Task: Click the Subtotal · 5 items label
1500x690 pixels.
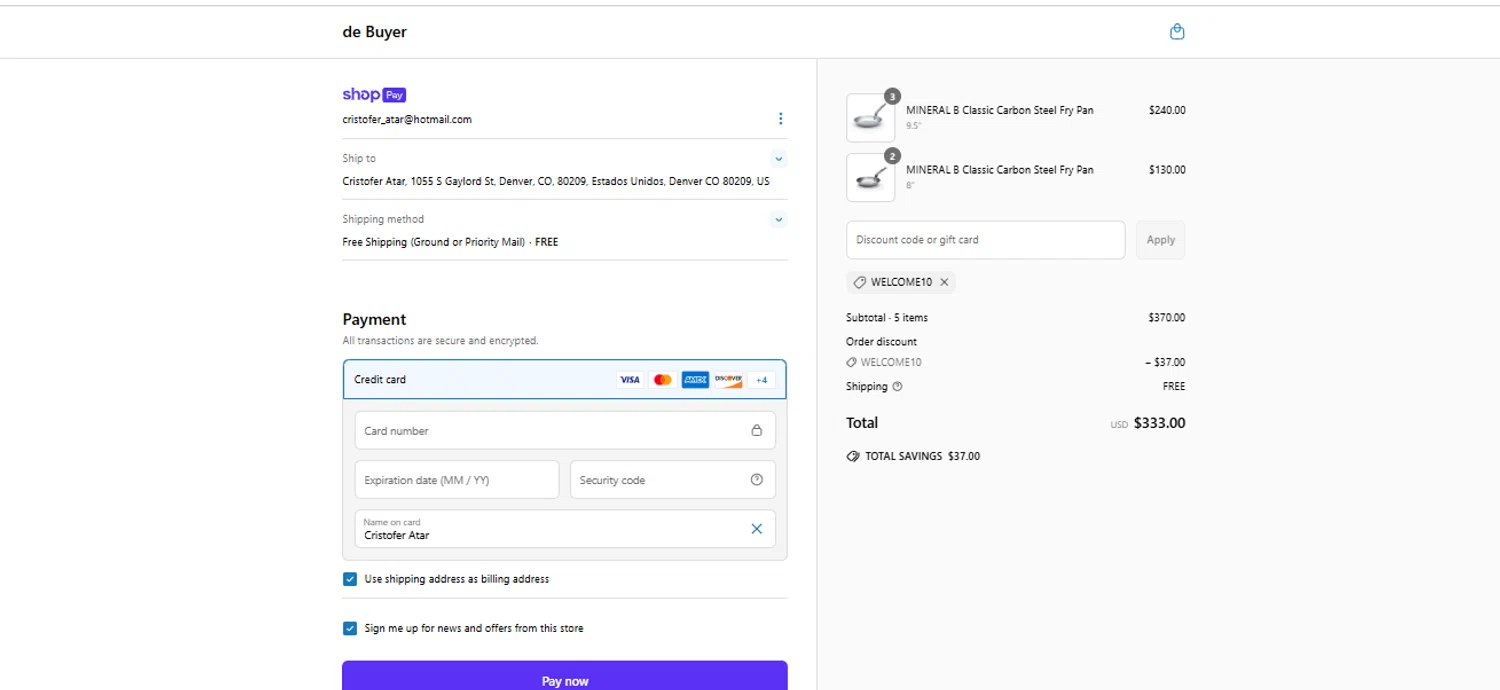Action: pos(887,318)
